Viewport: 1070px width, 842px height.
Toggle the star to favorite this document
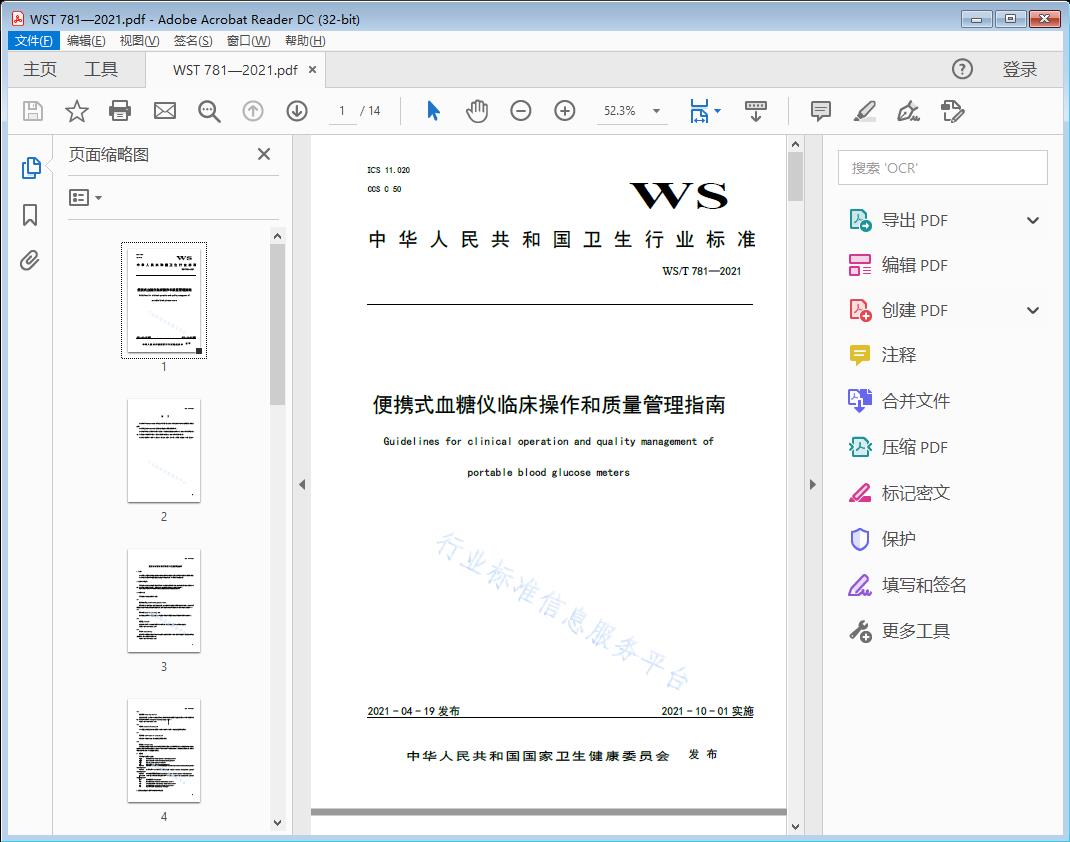pyautogui.click(x=76, y=111)
